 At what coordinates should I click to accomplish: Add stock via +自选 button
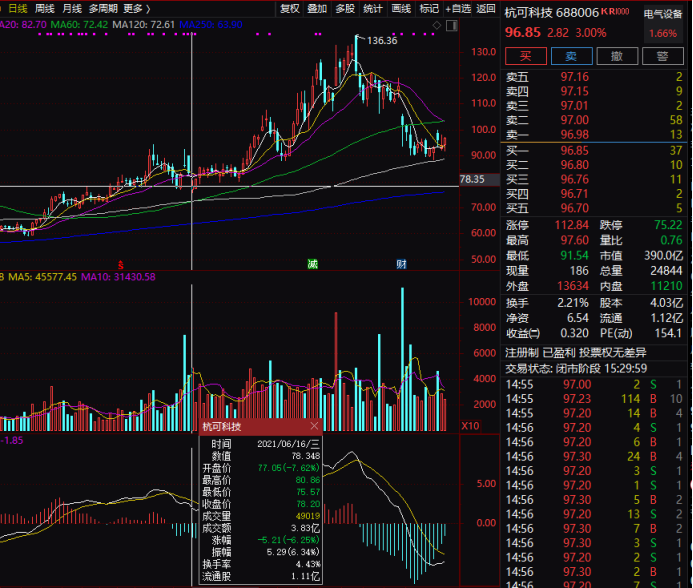[458, 9]
